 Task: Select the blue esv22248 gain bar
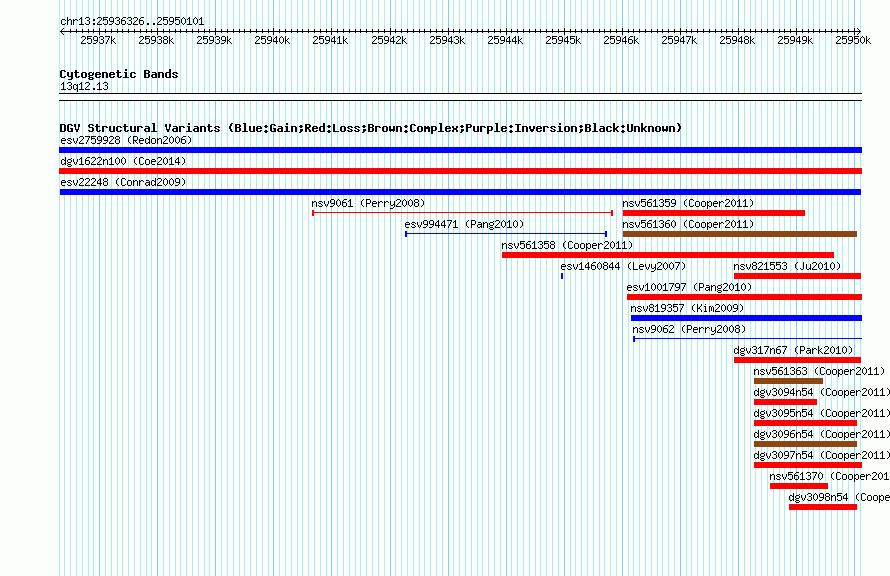coord(460,192)
